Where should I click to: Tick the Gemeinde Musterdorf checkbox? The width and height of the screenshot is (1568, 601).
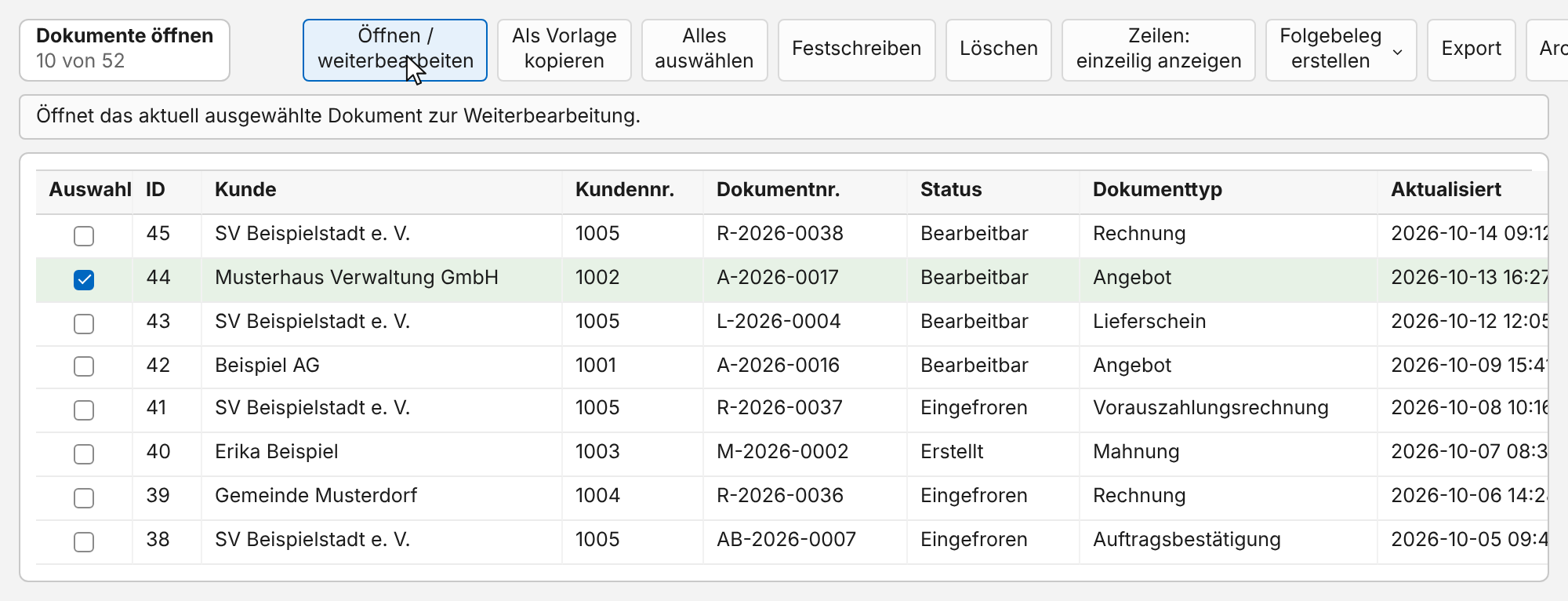click(x=84, y=498)
